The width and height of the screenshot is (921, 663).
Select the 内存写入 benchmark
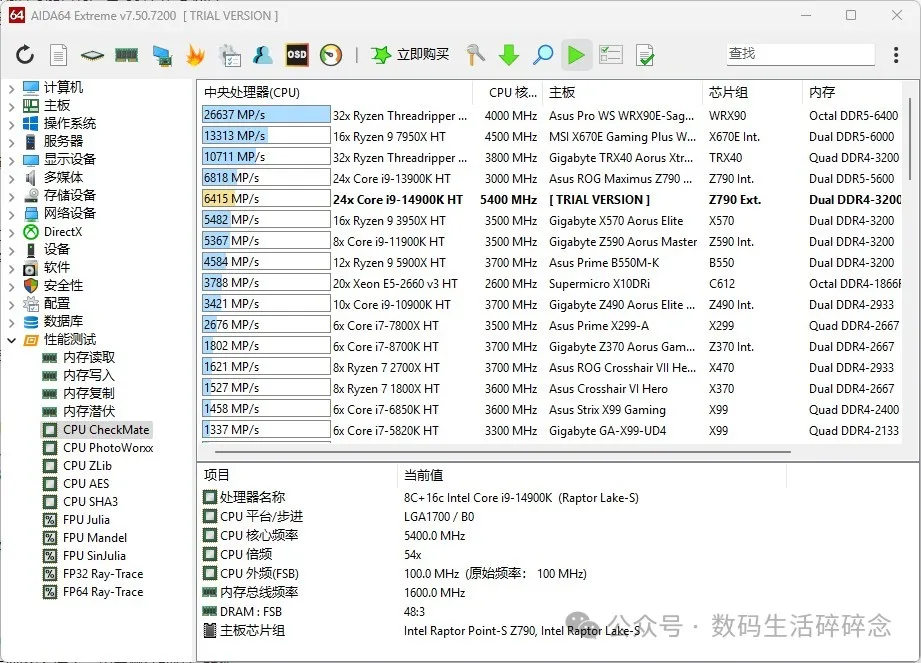point(89,375)
